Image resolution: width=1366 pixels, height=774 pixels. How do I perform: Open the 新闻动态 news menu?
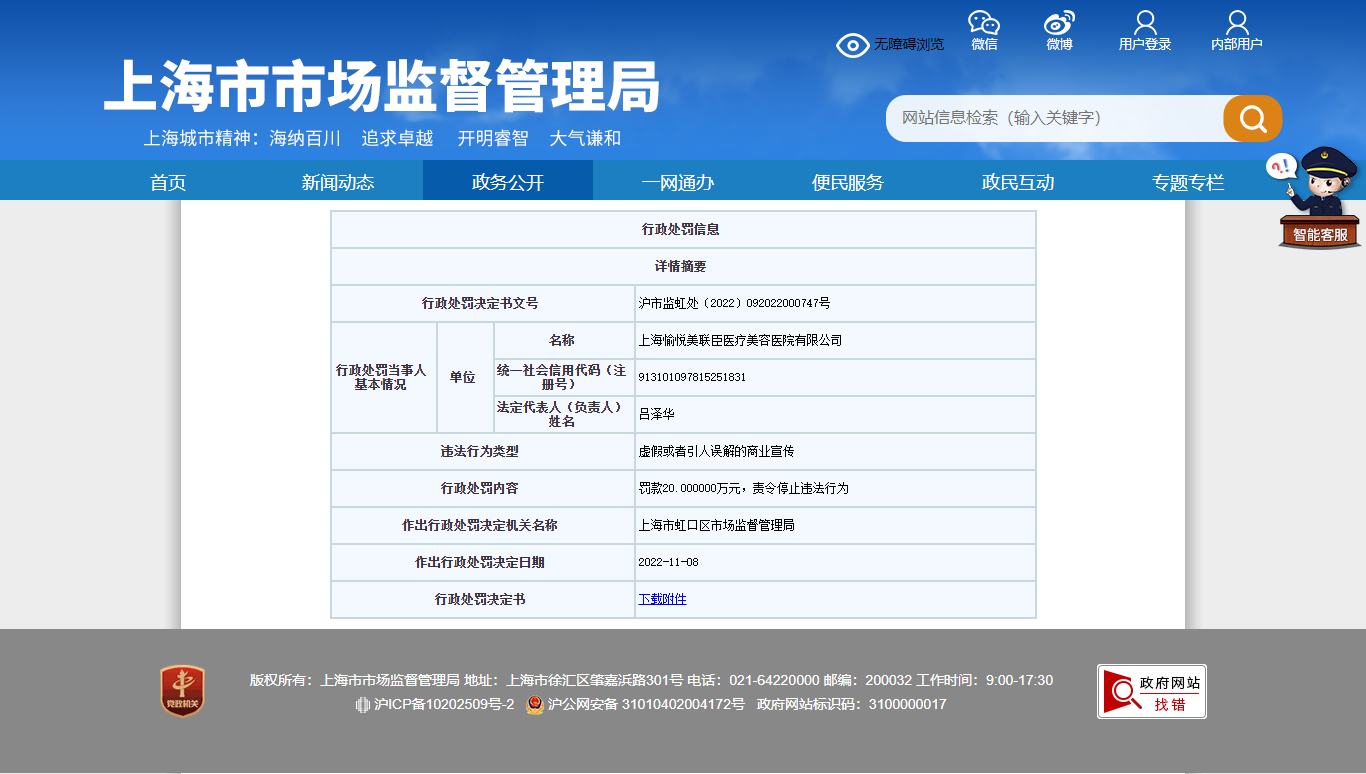[338, 182]
